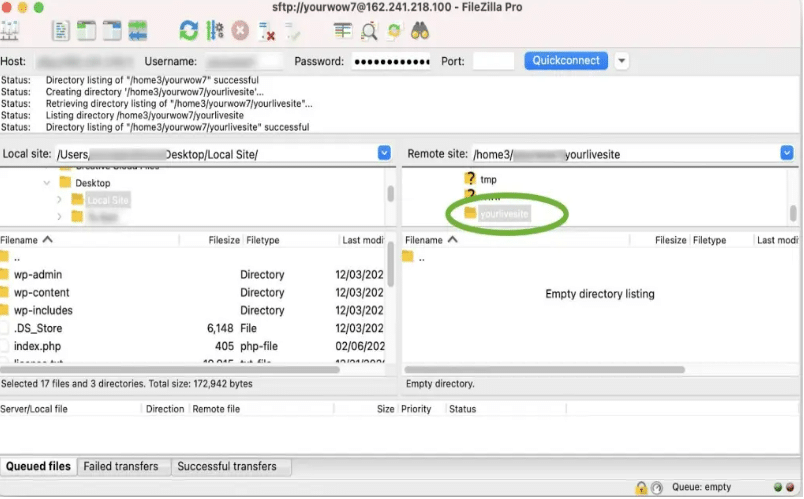Open the Site Manager icon
The image size is (804, 499).
(9, 31)
